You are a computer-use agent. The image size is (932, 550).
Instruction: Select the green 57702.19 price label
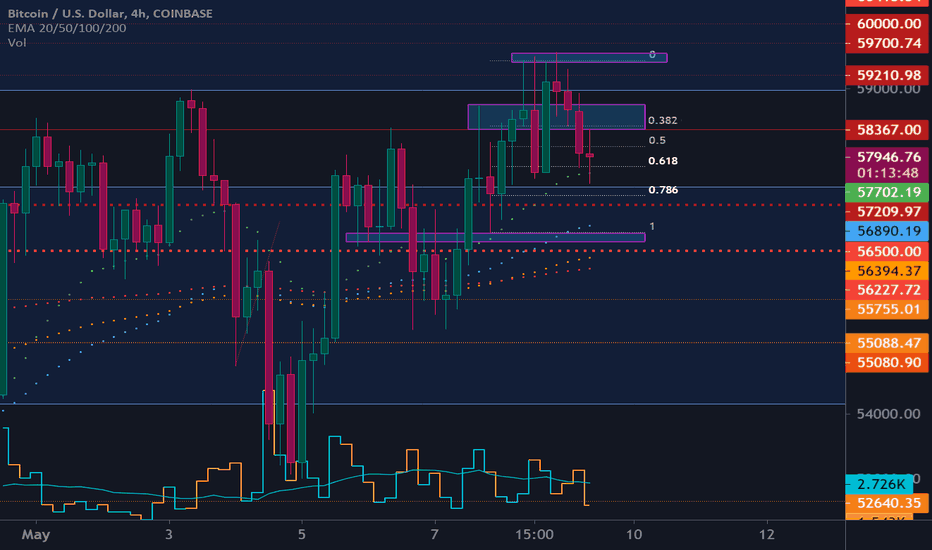coord(887,192)
